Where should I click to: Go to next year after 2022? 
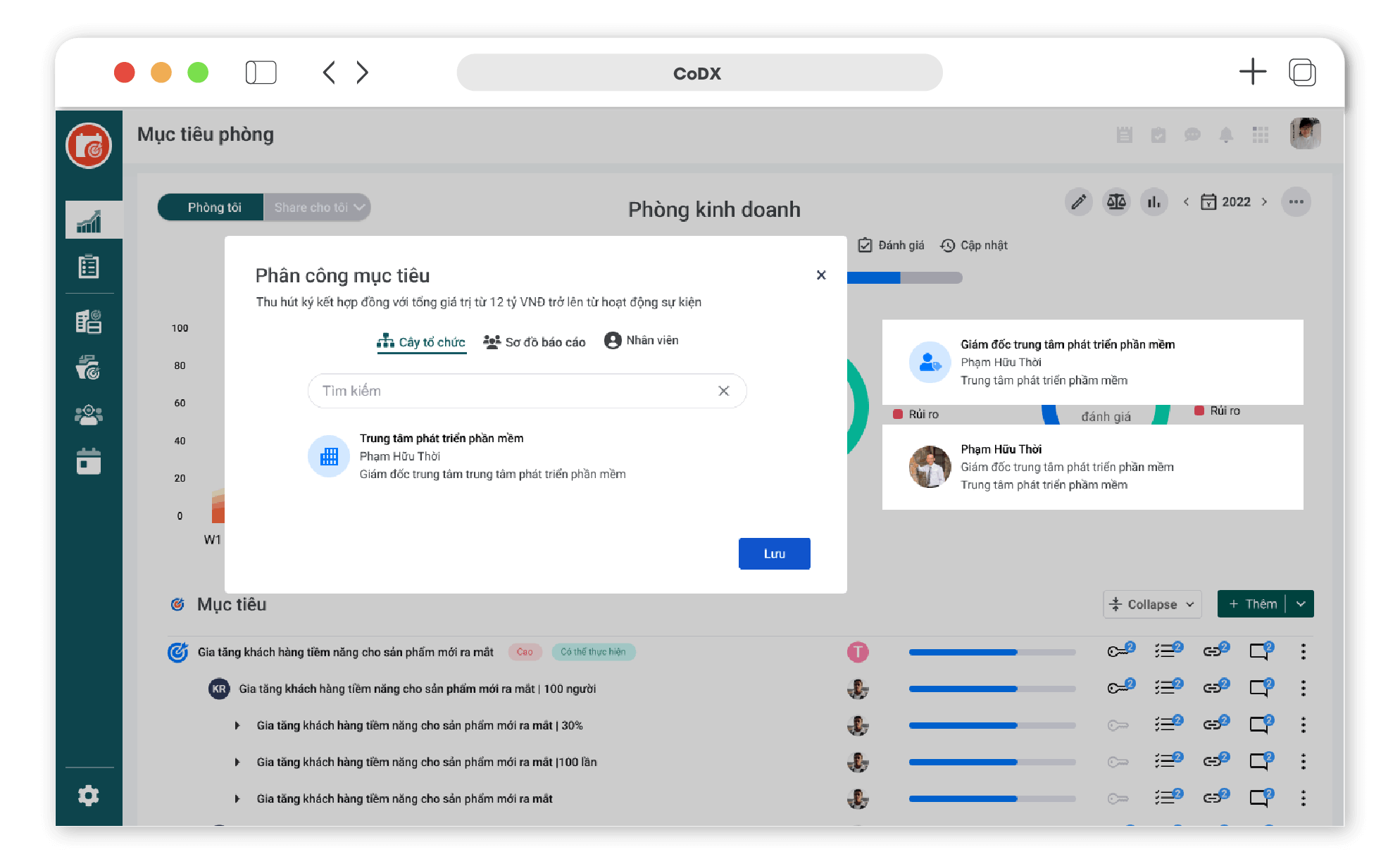click(1264, 202)
